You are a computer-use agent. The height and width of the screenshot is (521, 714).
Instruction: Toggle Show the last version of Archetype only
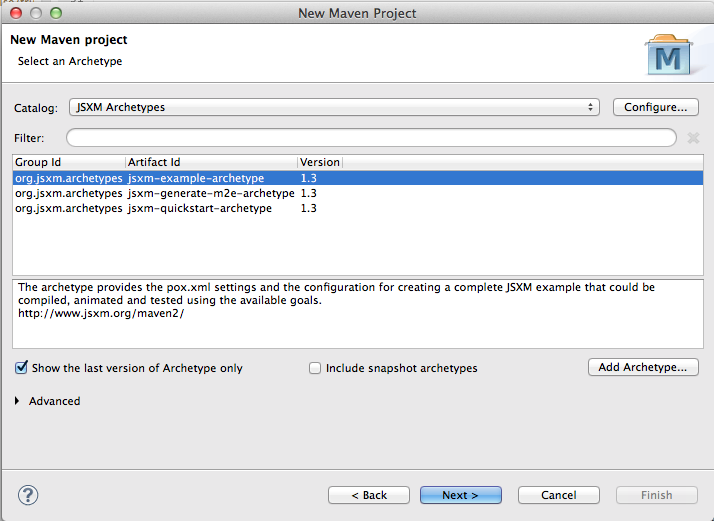[21, 368]
